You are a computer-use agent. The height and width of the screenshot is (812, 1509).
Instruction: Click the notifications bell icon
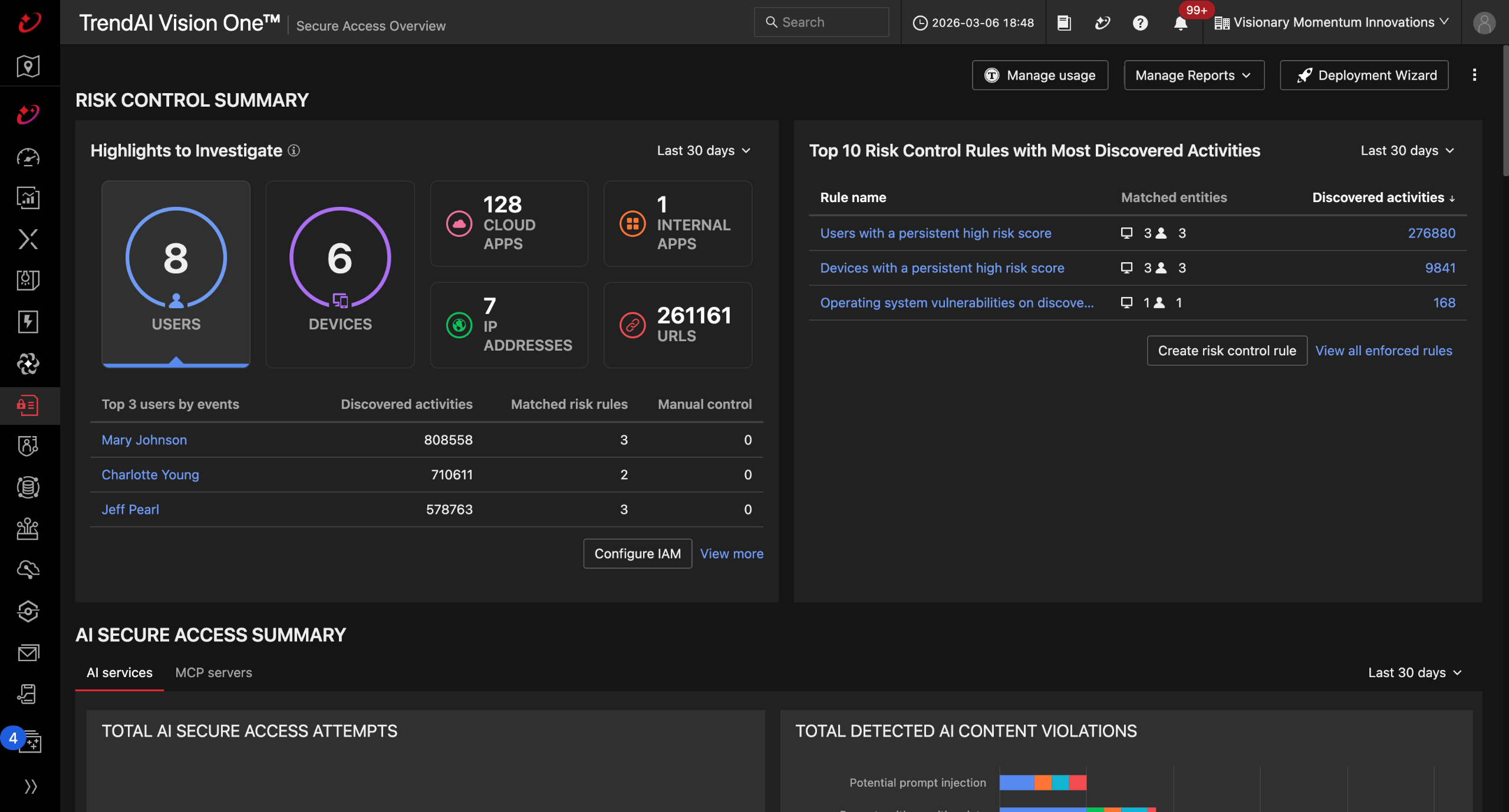coord(1180,23)
